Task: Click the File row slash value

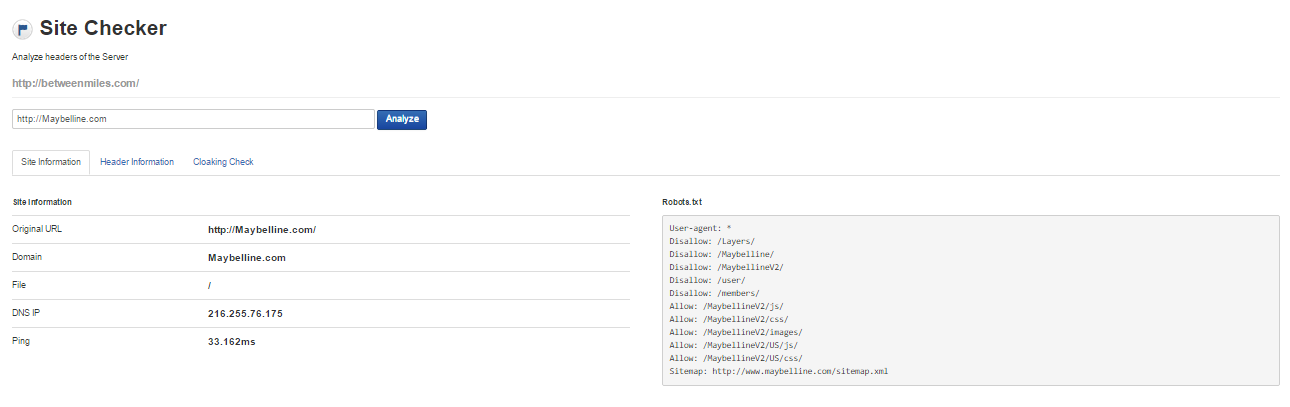Action: (210, 285)
